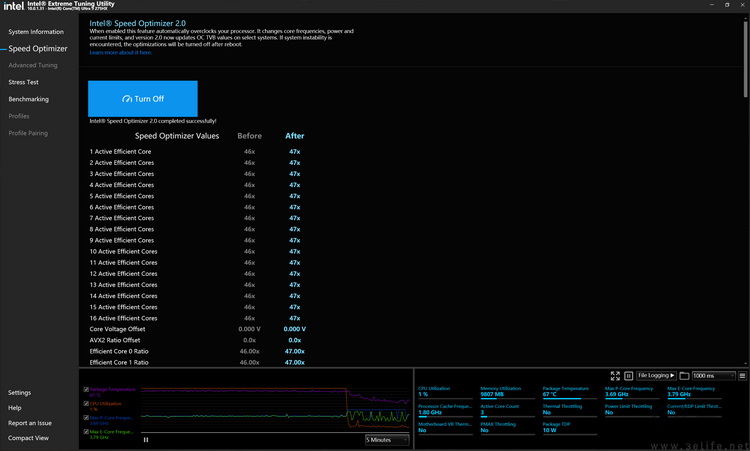750x451 pixels.
Task: Uncheck the Package Temperature graph checkbox
Action: (86, 389)
